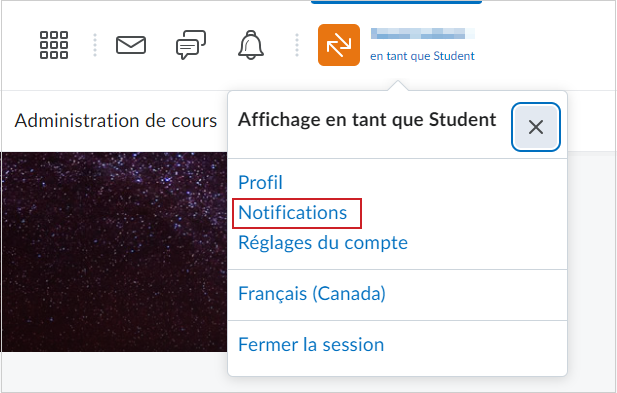Open the course selector waffle grid icon

click(x=54, y=45)
